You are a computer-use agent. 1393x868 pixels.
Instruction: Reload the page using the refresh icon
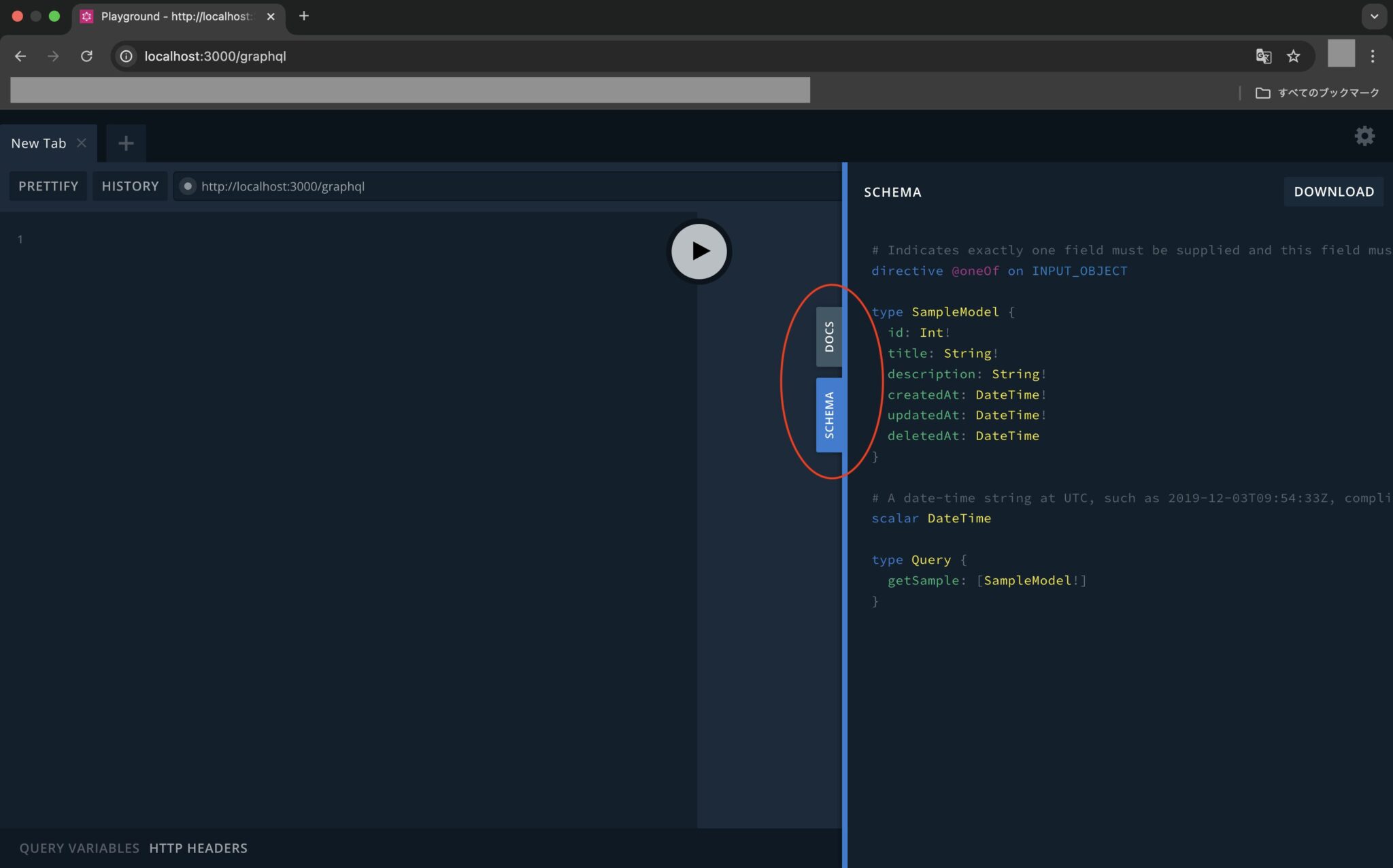(x=87, y=56)
